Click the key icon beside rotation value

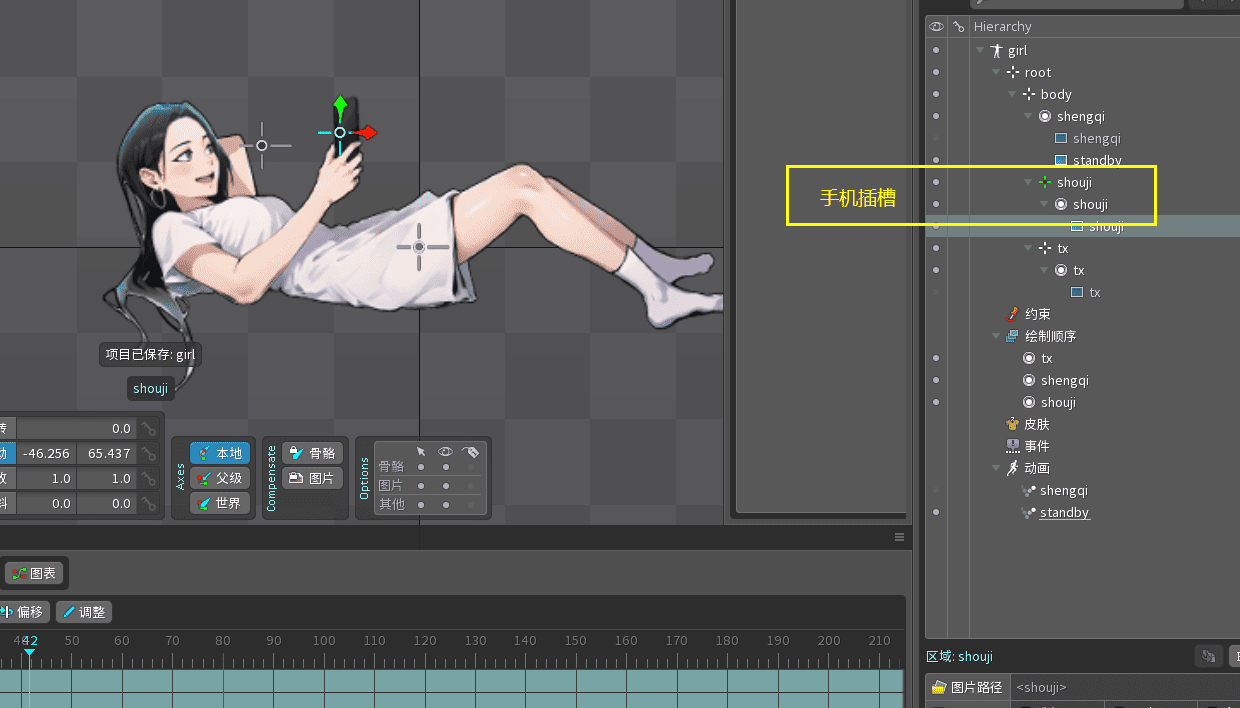tap(149, 428)
